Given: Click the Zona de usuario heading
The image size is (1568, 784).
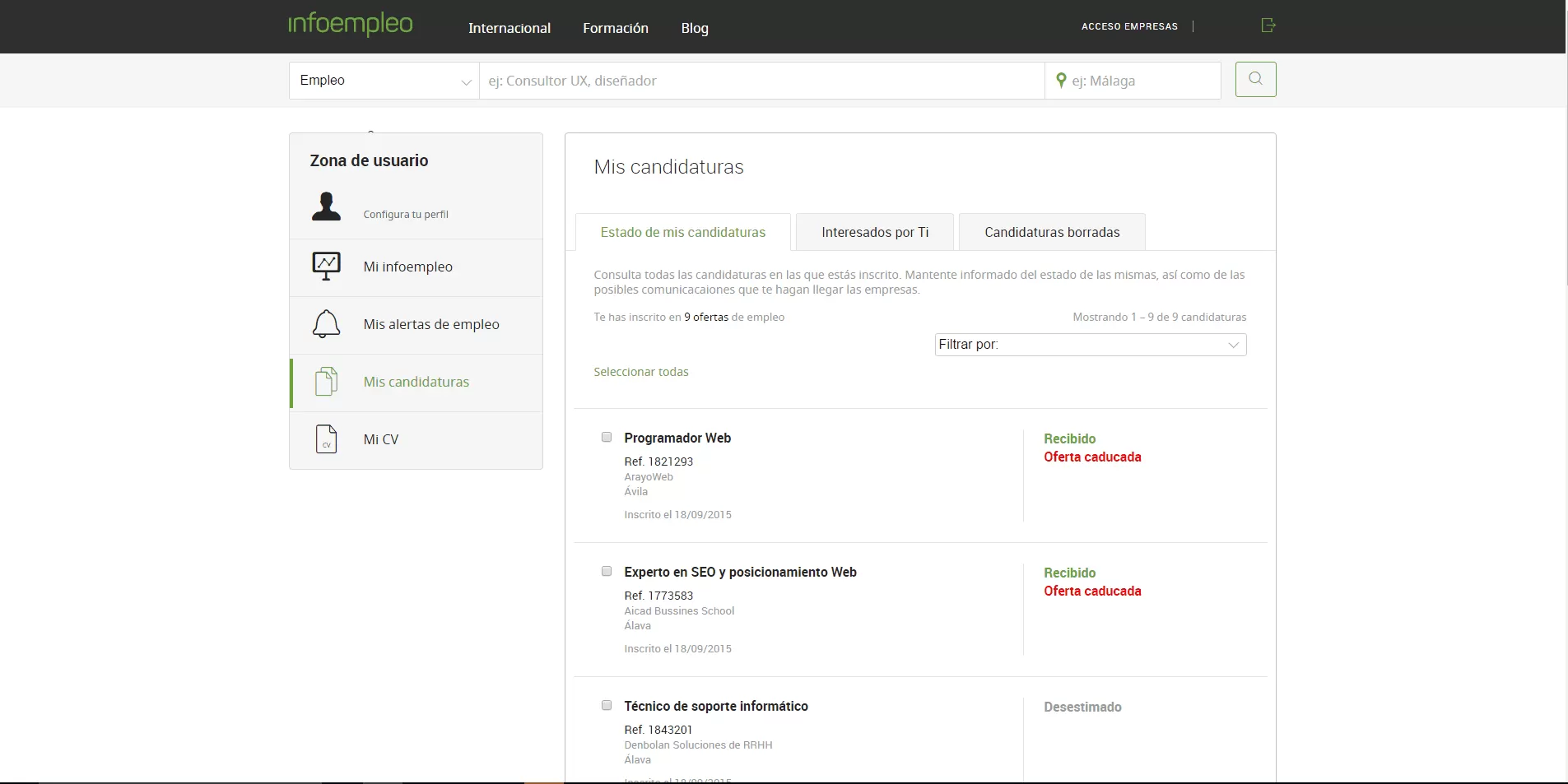Looking at the screenshot, I should (x=369, y=160).
